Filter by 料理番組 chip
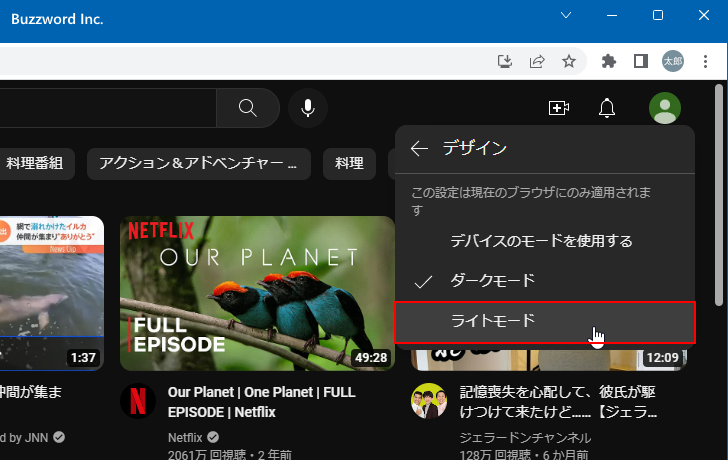 (x=35, y=163)
